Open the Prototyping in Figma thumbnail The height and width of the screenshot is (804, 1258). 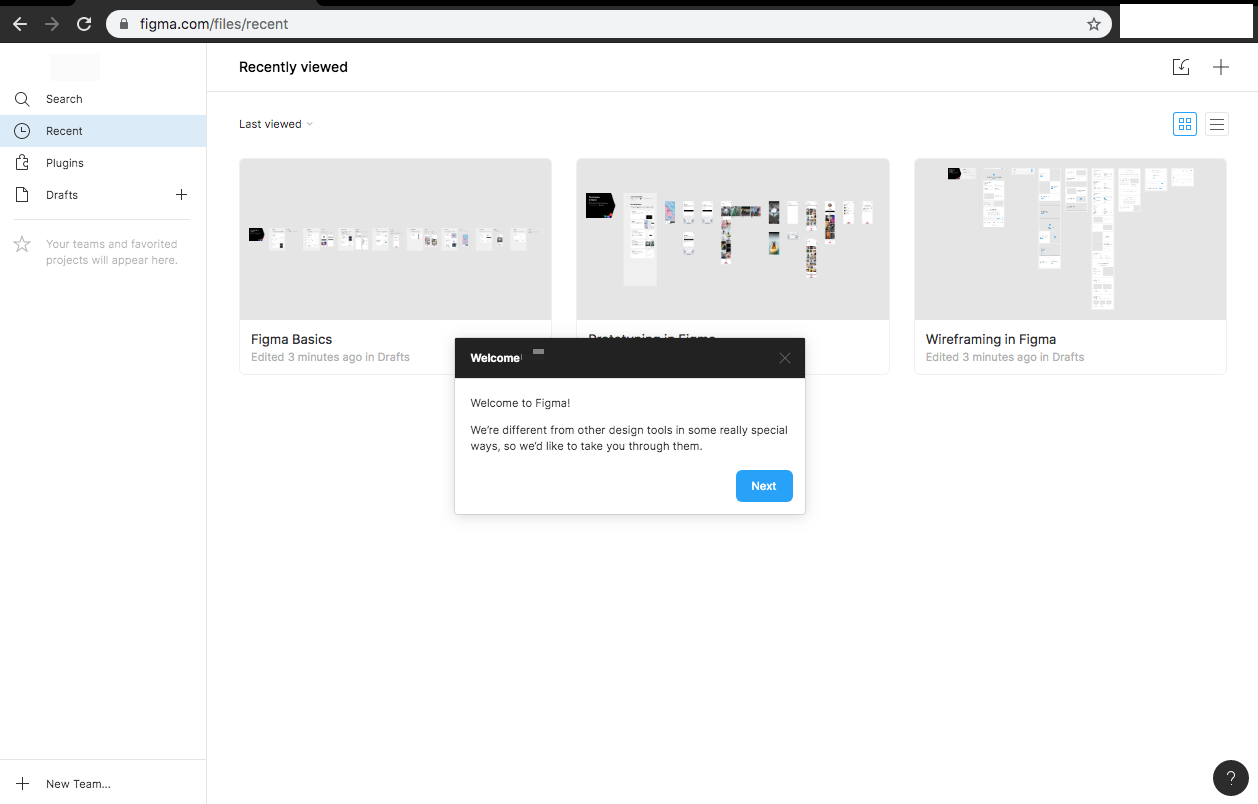click(733, 239)
